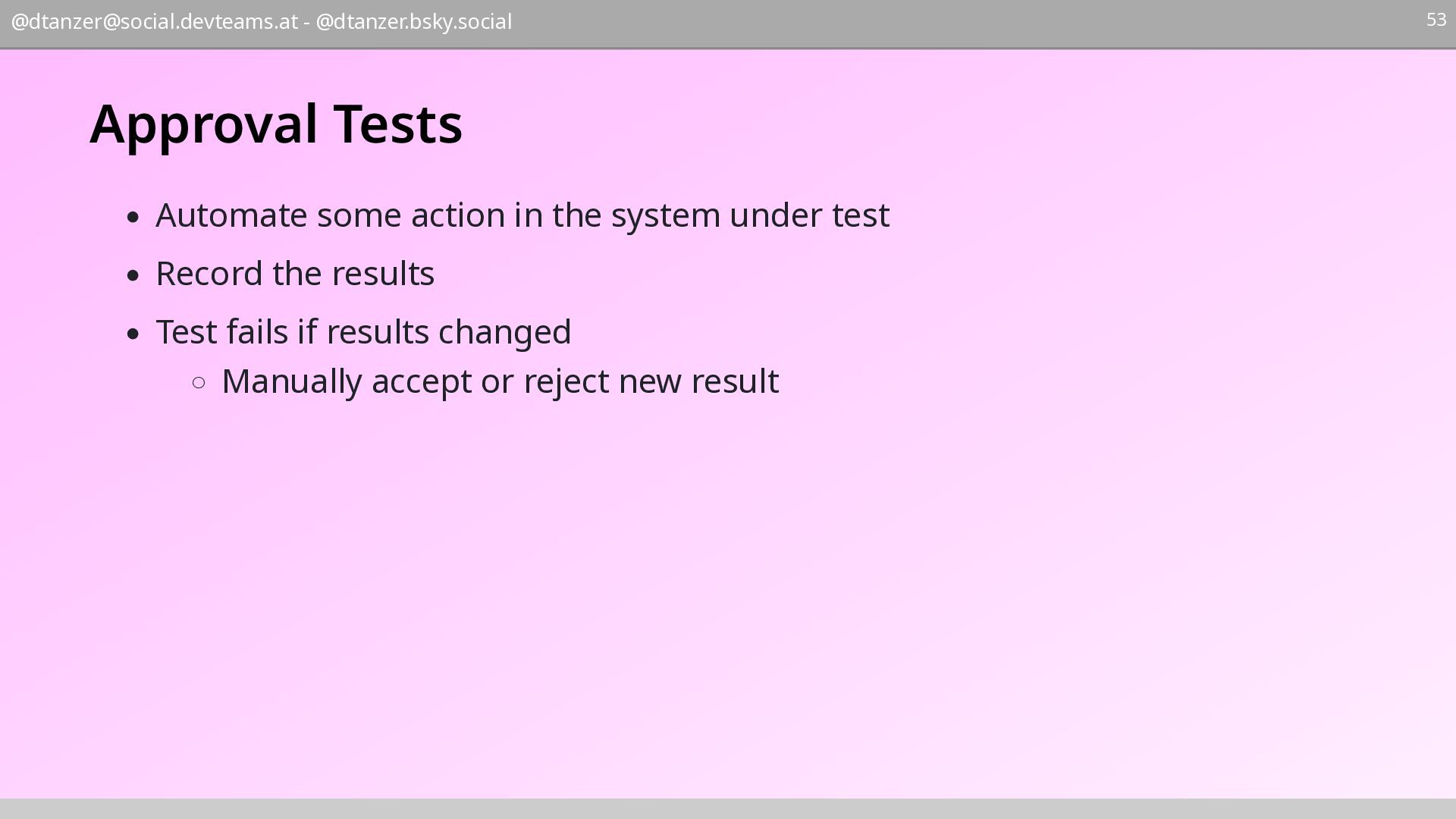
Task: Click the phrase "system under test"
Action: (x=750, y=215)
